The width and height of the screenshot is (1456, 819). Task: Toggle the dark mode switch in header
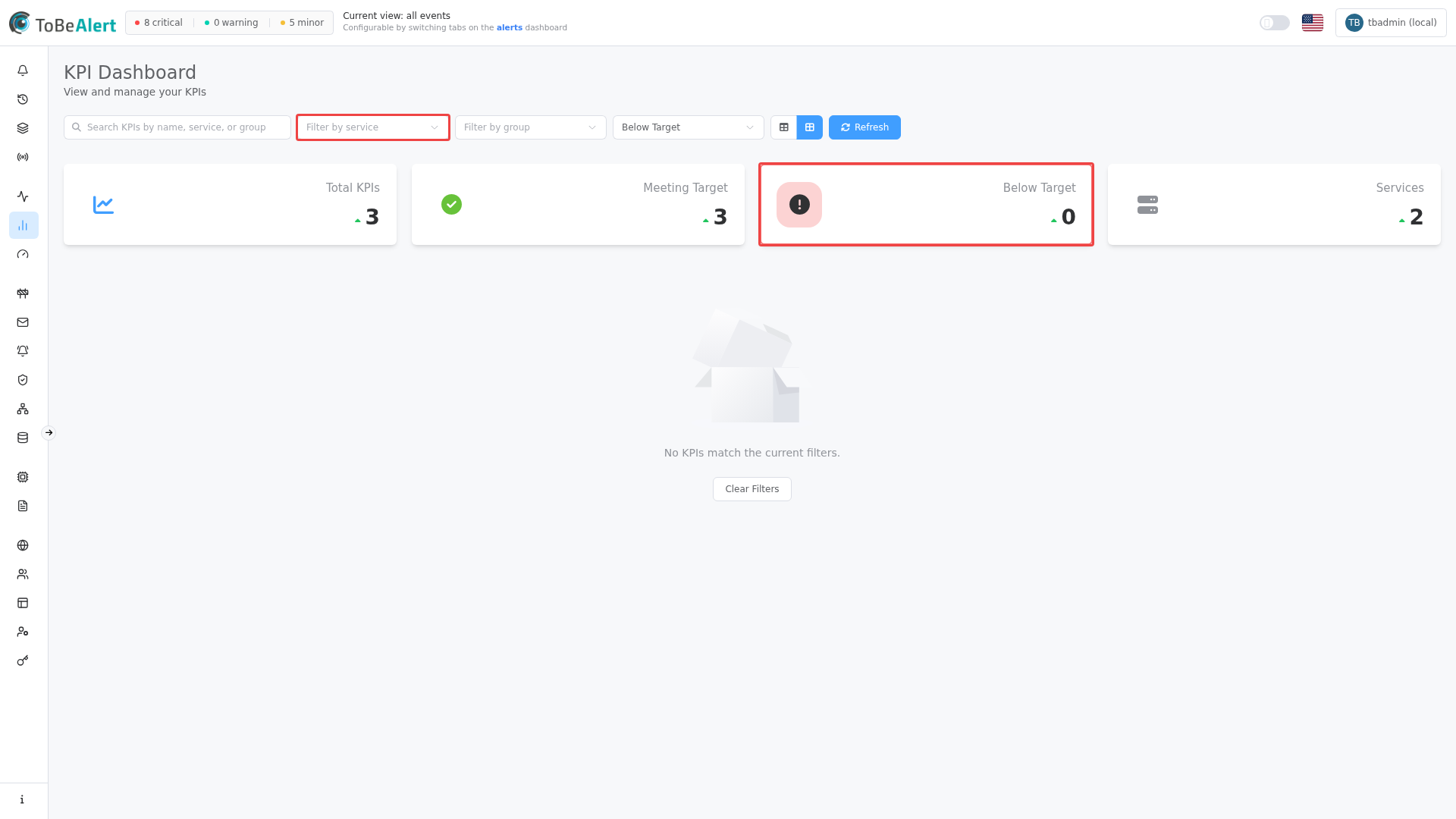(1275, 23)
